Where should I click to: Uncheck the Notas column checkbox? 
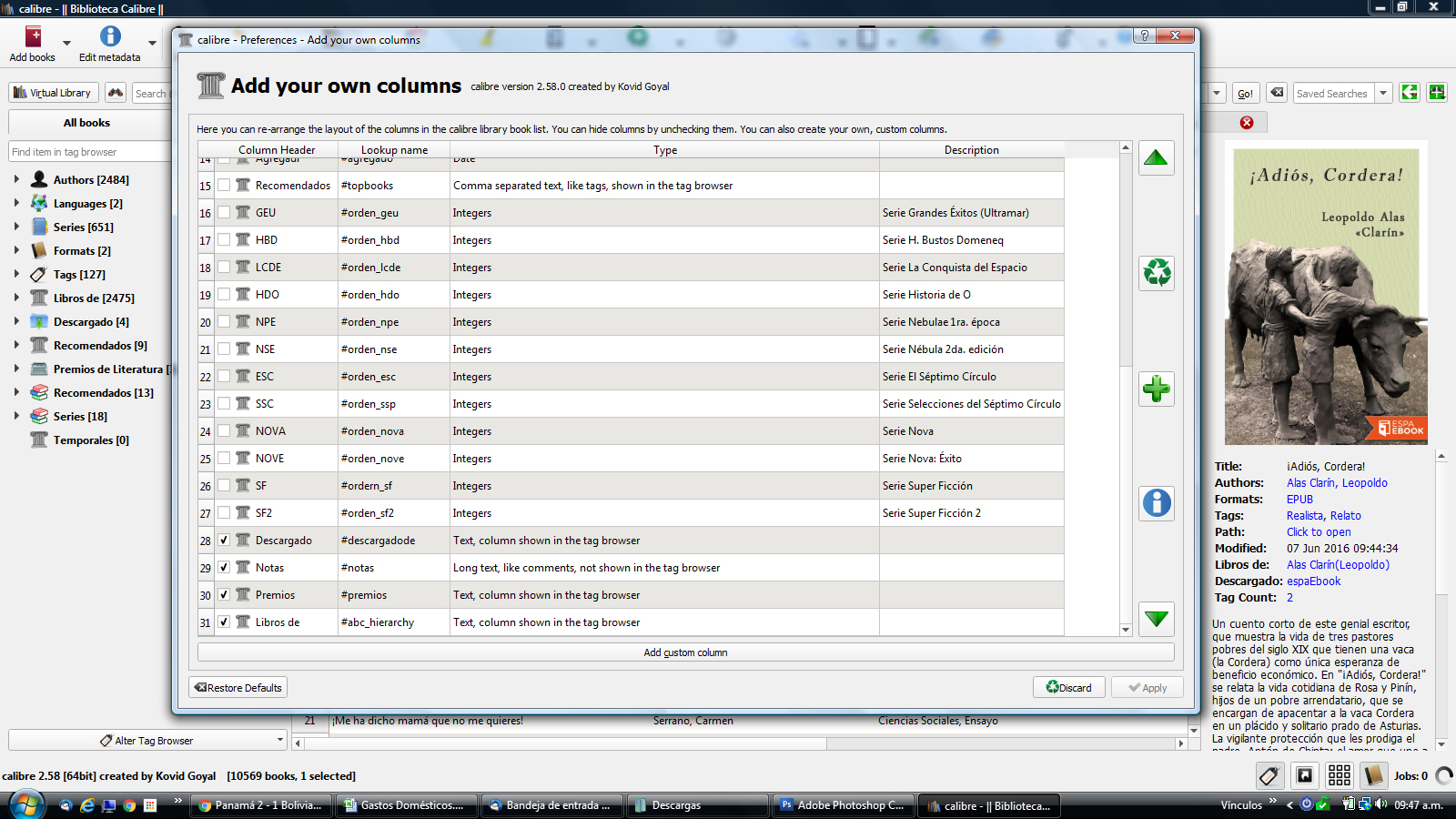click(224, 567)
